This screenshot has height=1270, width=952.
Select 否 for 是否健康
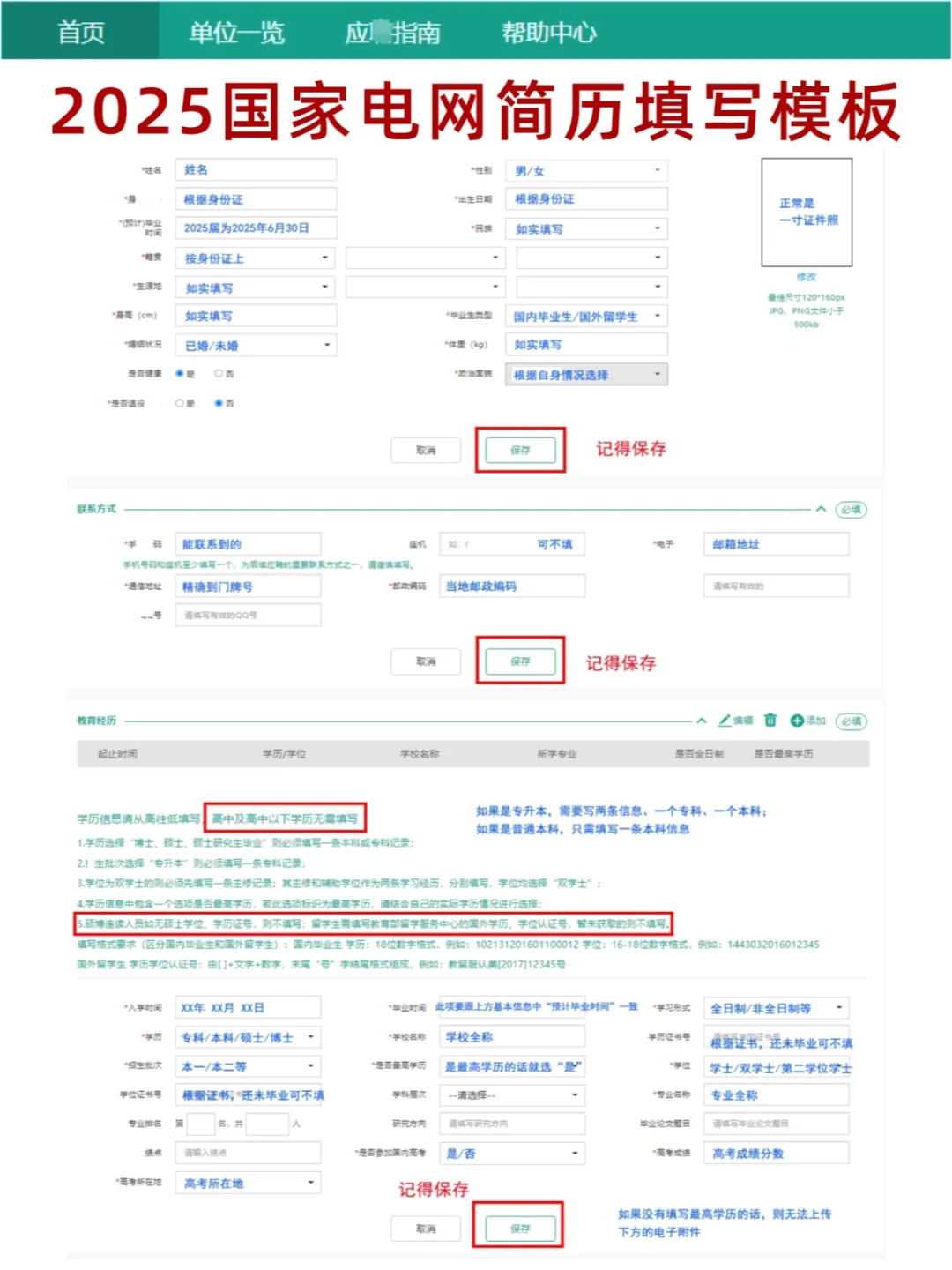tap(219, 373)
